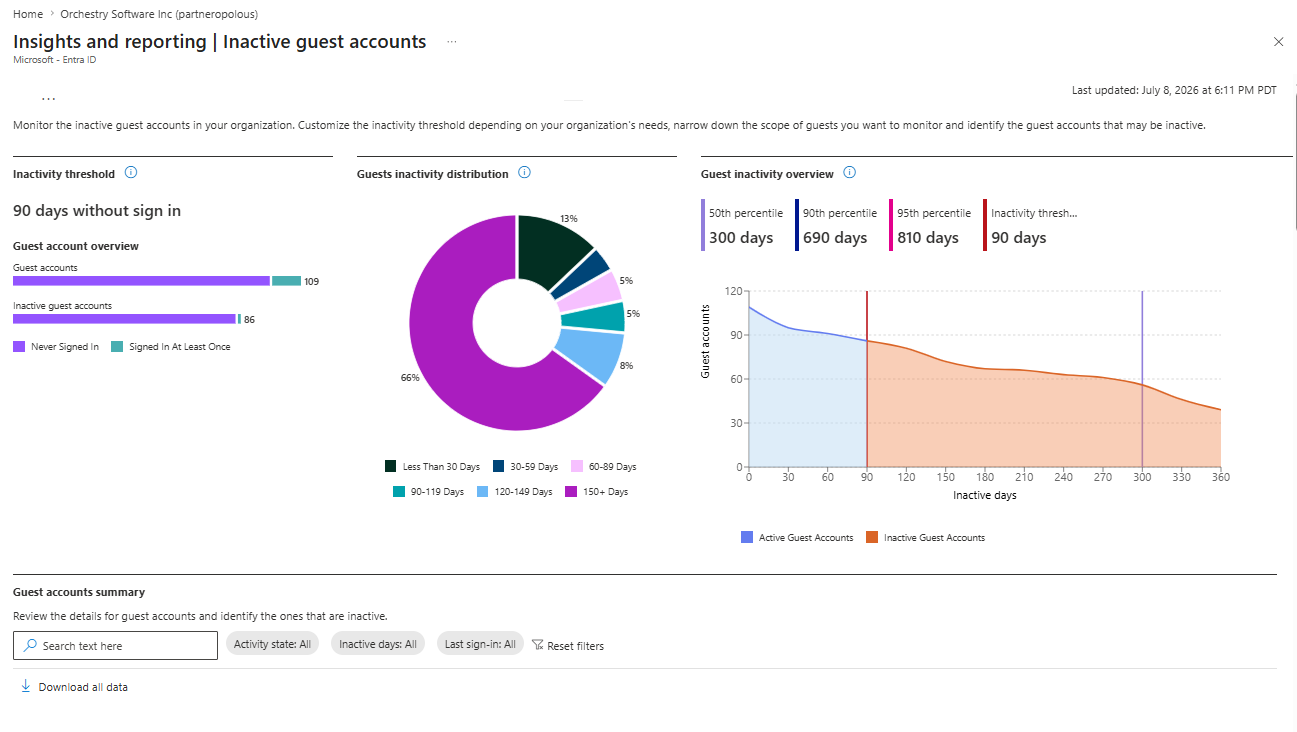The height and width of the screenshot is (732, 1297).
Task: Close the Inactive guest accounts blade
Action: click(x=1278, y=42)
